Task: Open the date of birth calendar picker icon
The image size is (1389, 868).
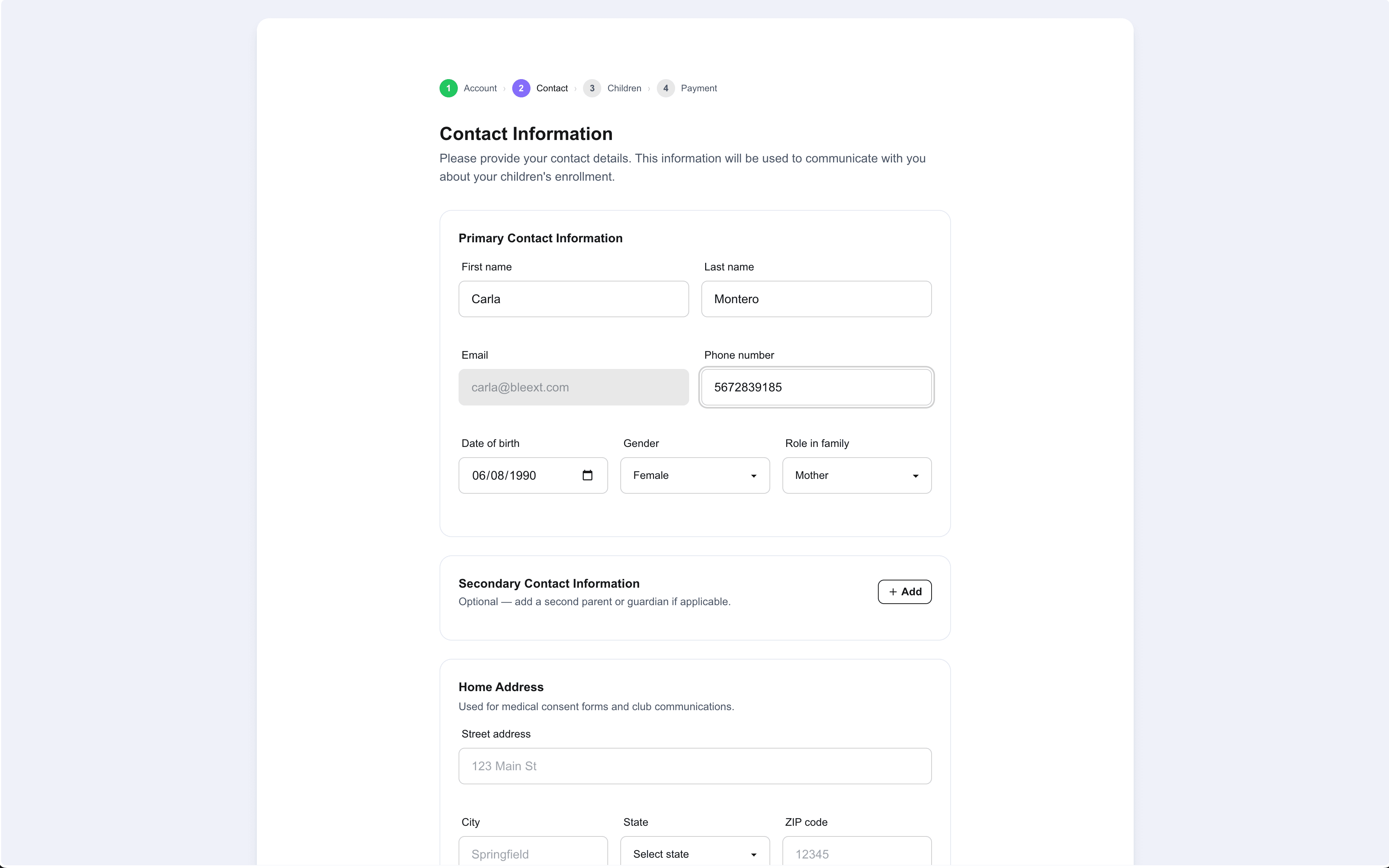Action: click(x=587, y=475)
